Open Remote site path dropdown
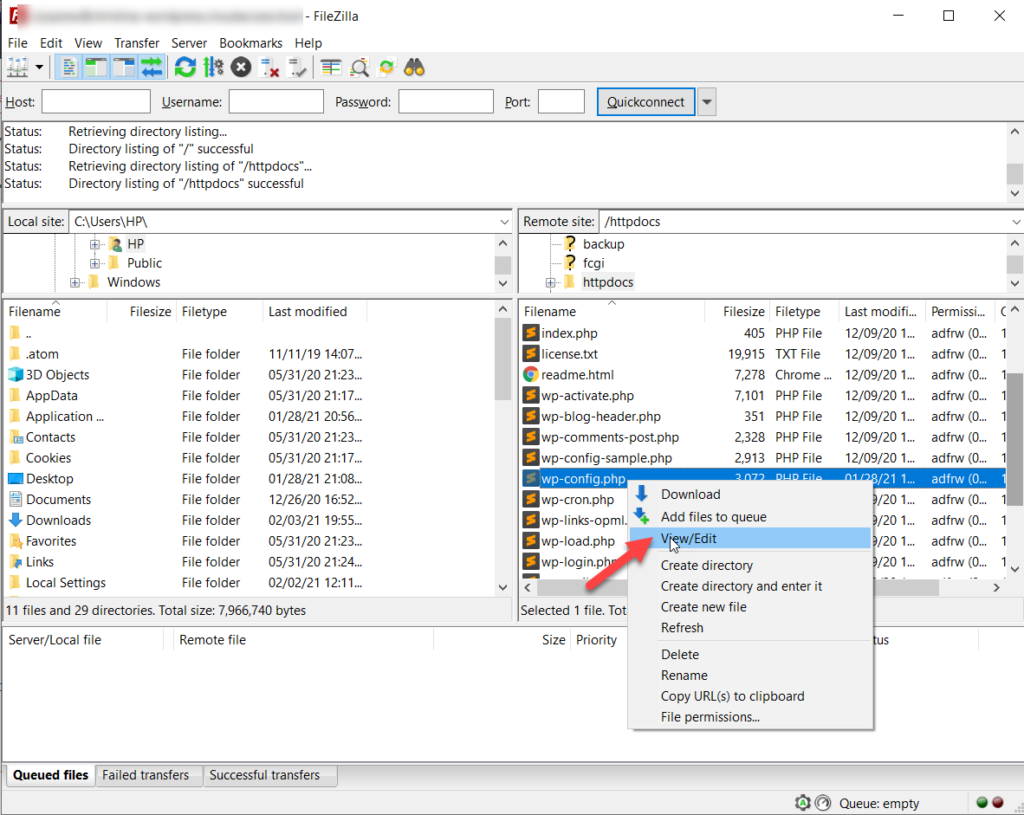 coord(1016,222)
